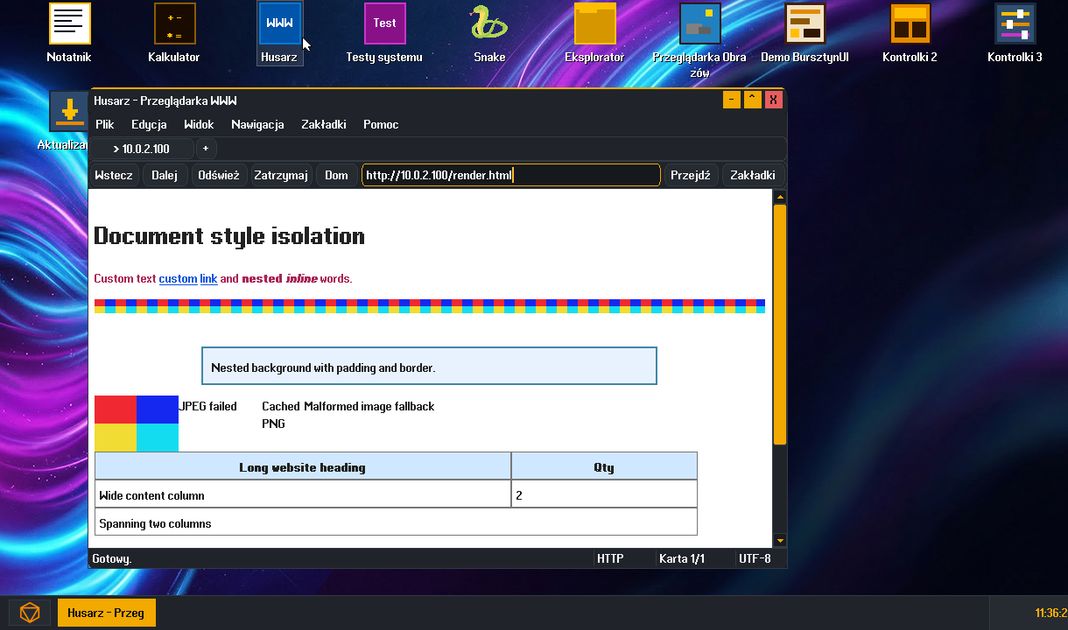Minimize the Husarz browser window

pos(732,100)
